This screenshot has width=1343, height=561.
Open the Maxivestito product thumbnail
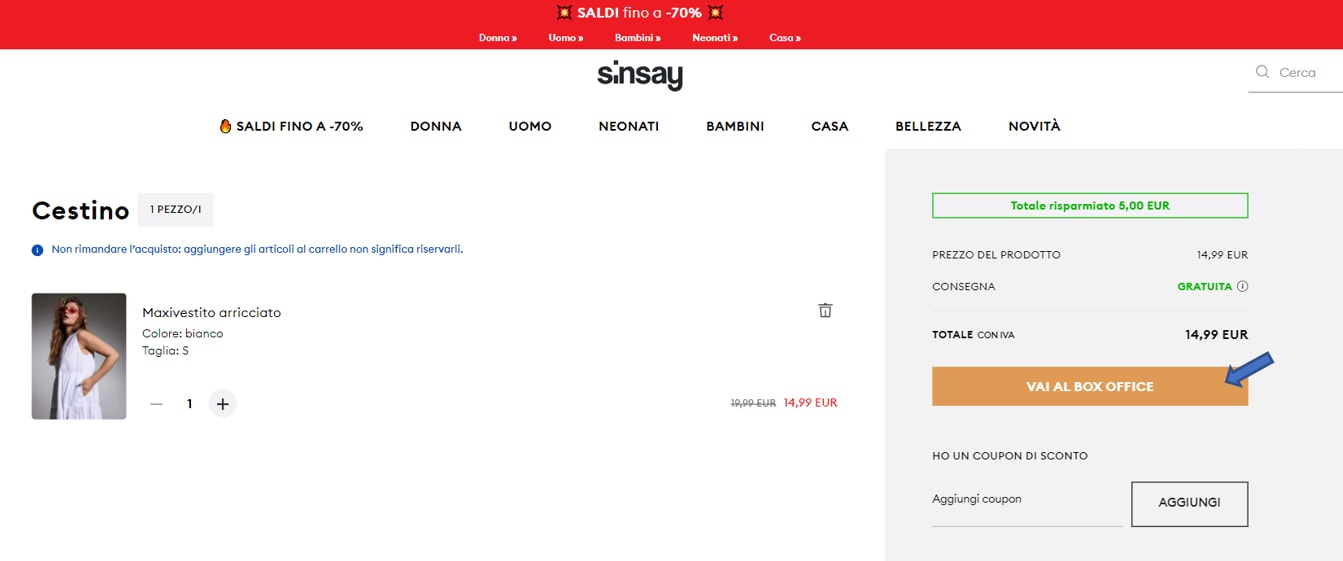79,356
